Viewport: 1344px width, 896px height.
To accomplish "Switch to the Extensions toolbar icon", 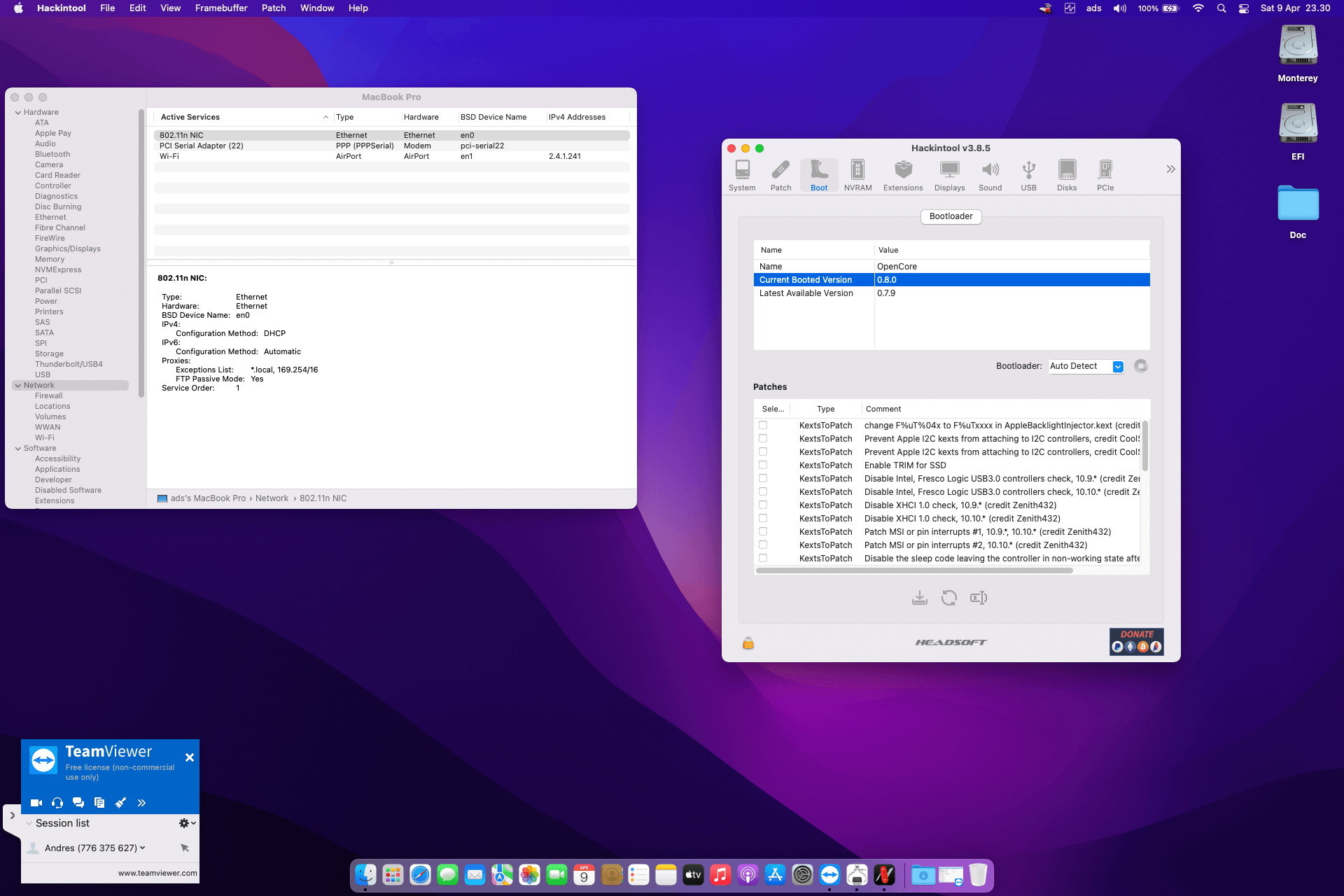I will pos(903,175).
